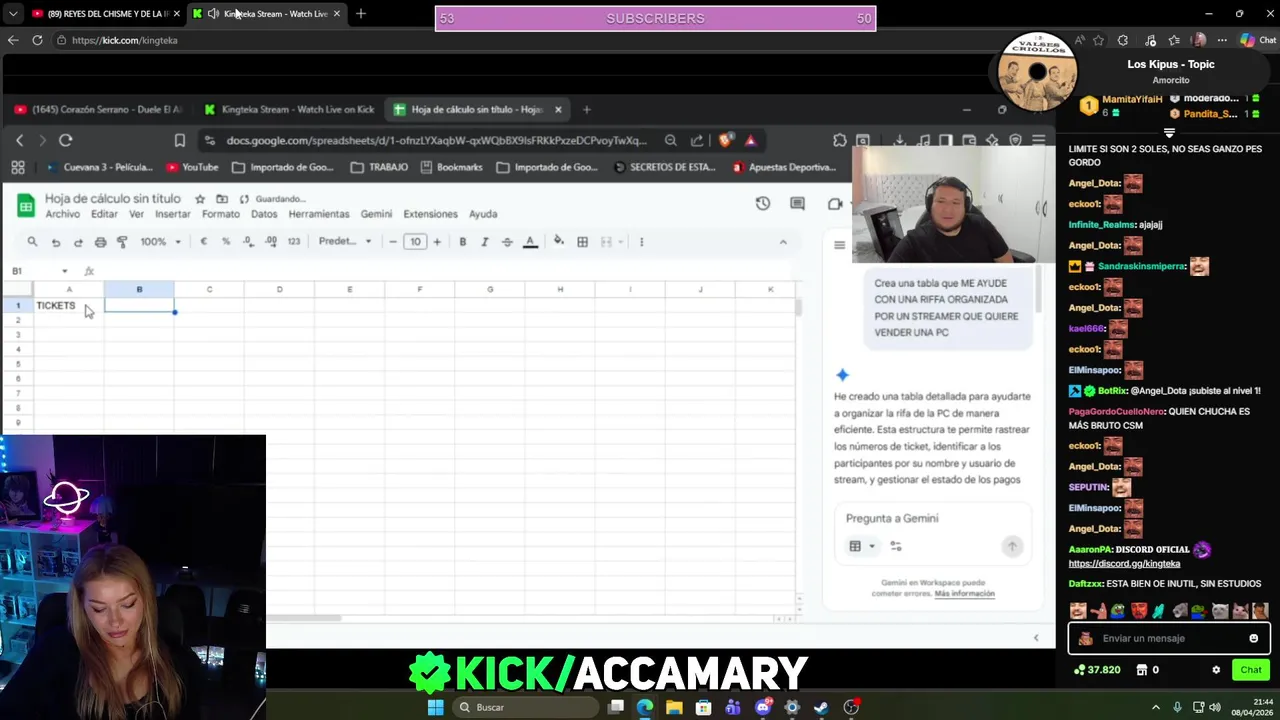This screenshot has height=720, width=1280.
Task: Open the font family Predet dropdown
Action: pyautogui.click(x=345, y=242)
